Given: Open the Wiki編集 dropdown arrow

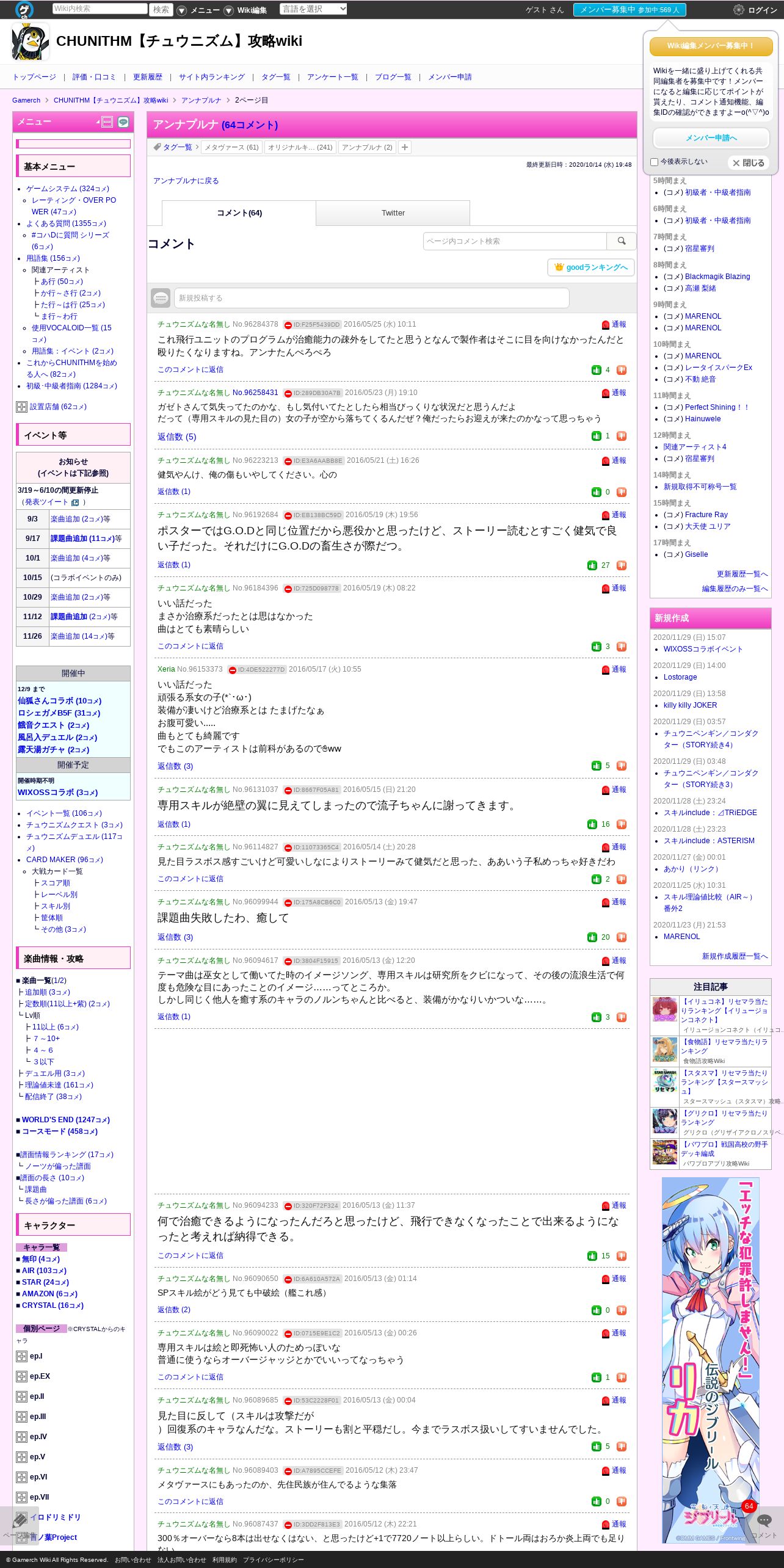Looking at the screenshot, I should pos(228,10).
